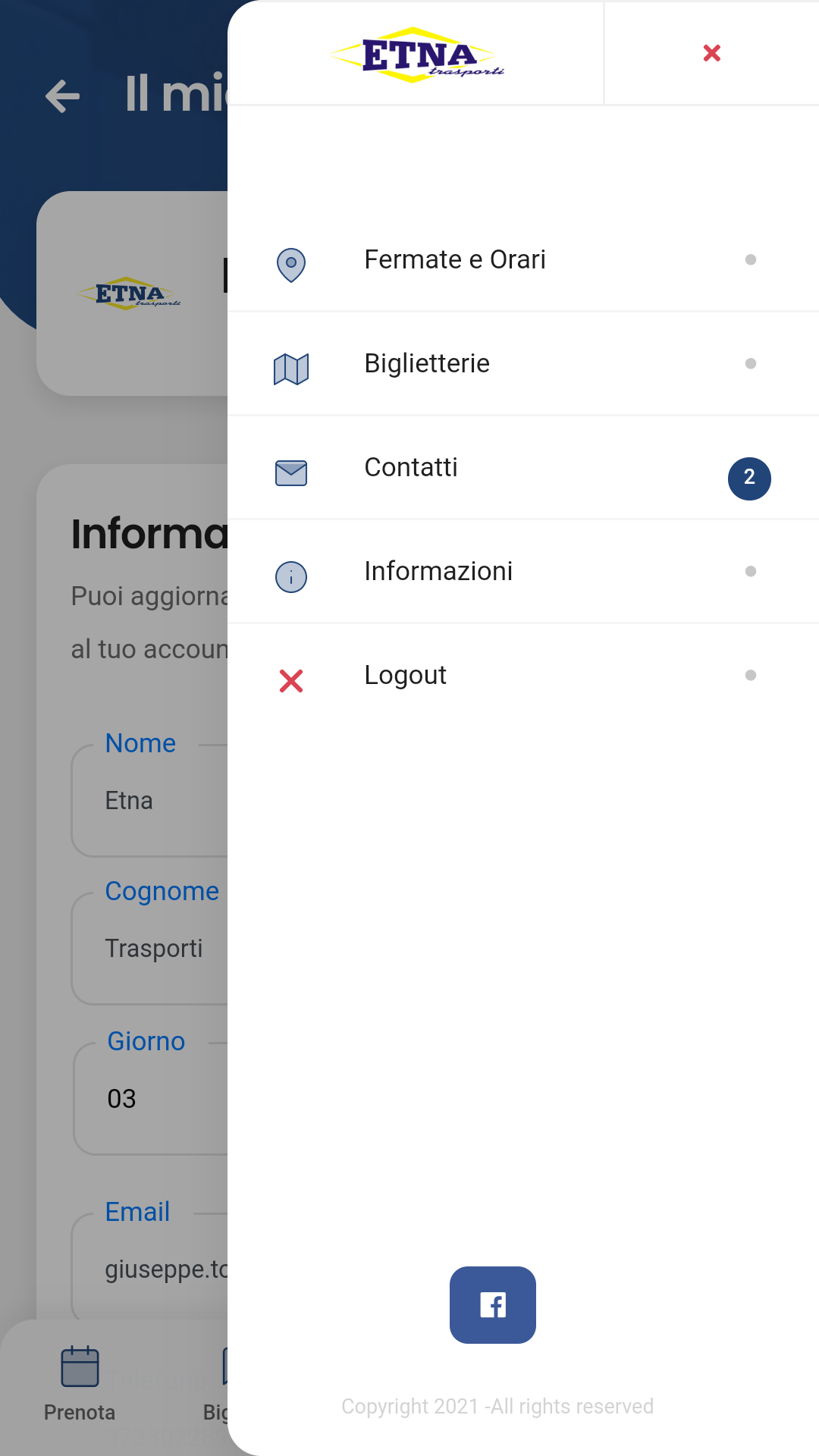Focus the Nome input field

(x=152, y=802)
